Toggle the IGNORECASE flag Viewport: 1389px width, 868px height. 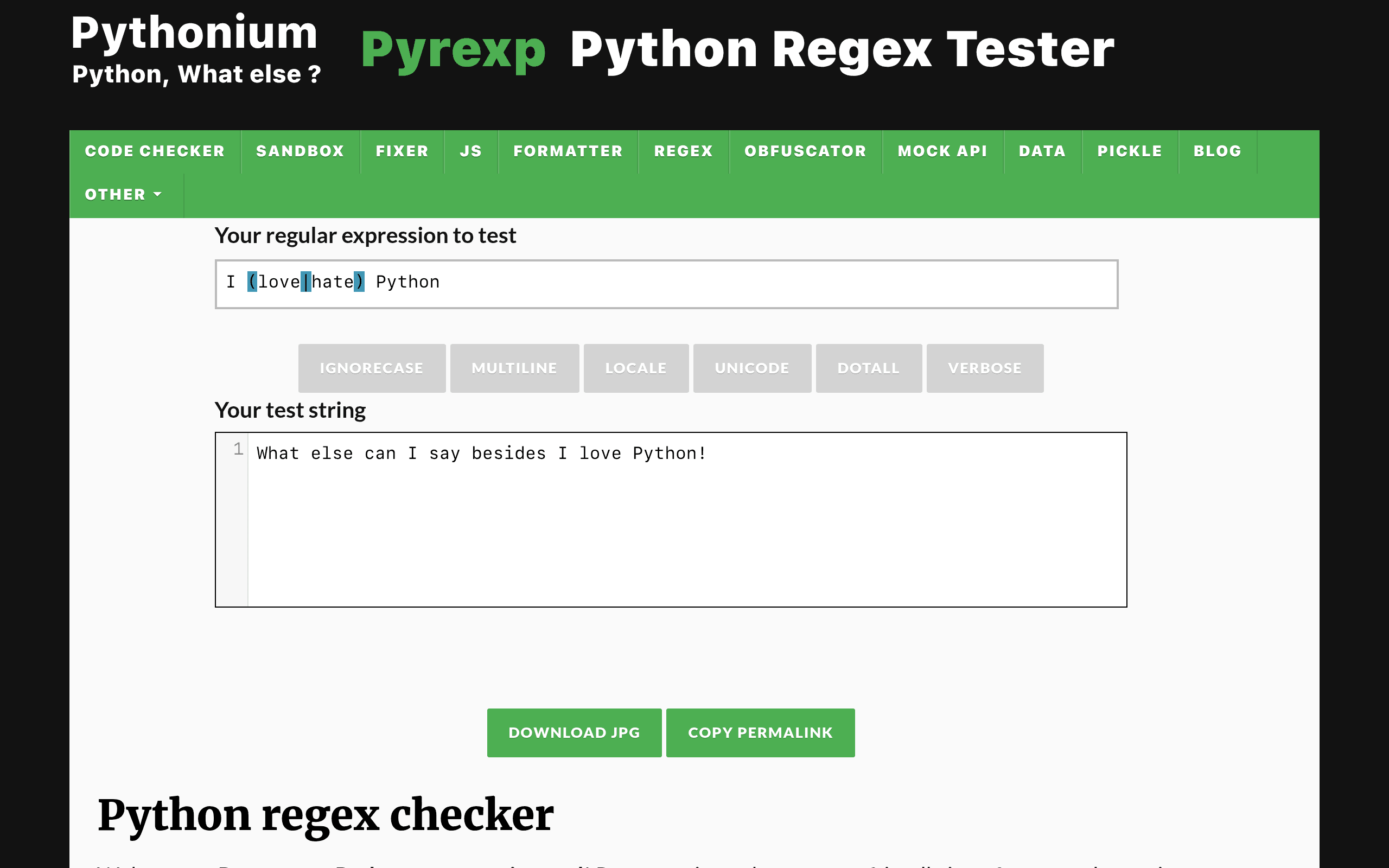pos(371,368)
